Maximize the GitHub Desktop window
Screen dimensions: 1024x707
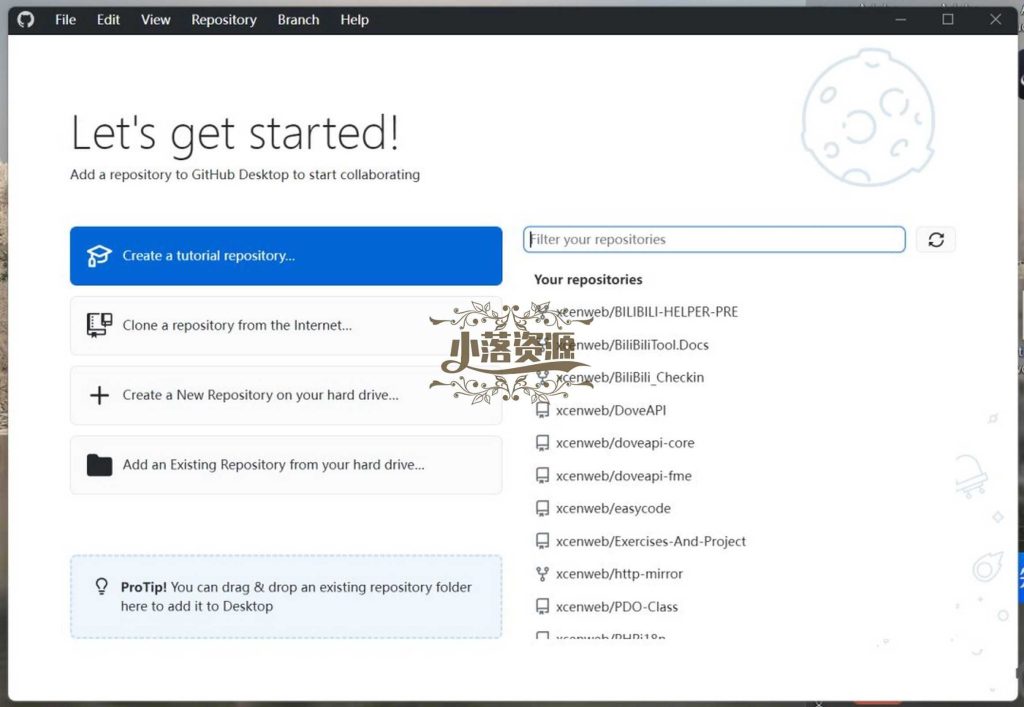[x=948, y=20]
